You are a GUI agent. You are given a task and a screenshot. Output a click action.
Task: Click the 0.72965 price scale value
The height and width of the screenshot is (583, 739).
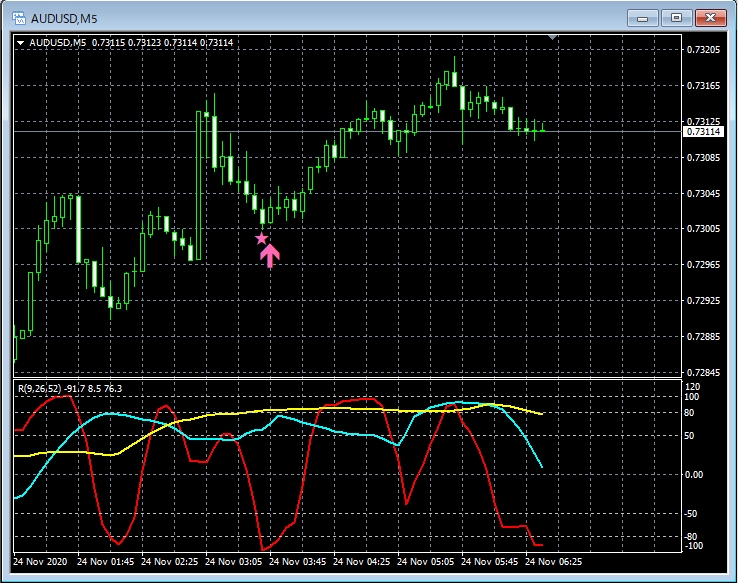pos(704,264)
